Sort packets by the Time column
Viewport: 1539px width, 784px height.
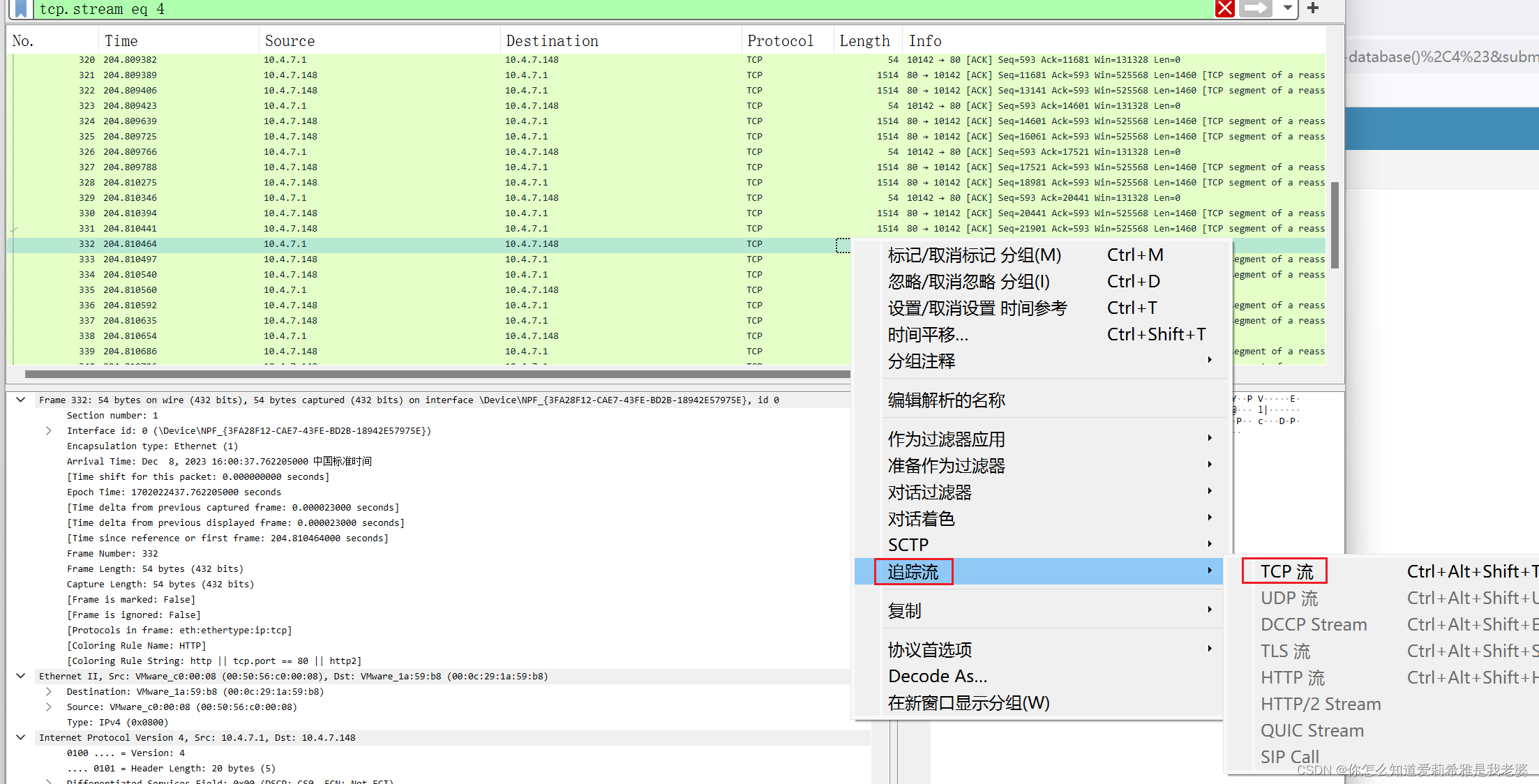[179, 40]
